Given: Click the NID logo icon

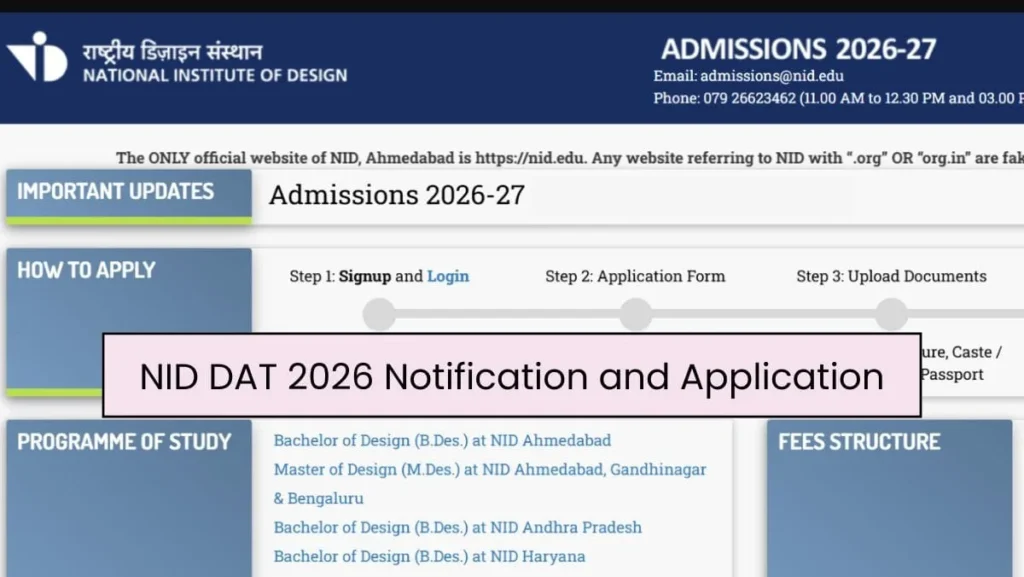Looking at the screenshot, I should 37,57.
